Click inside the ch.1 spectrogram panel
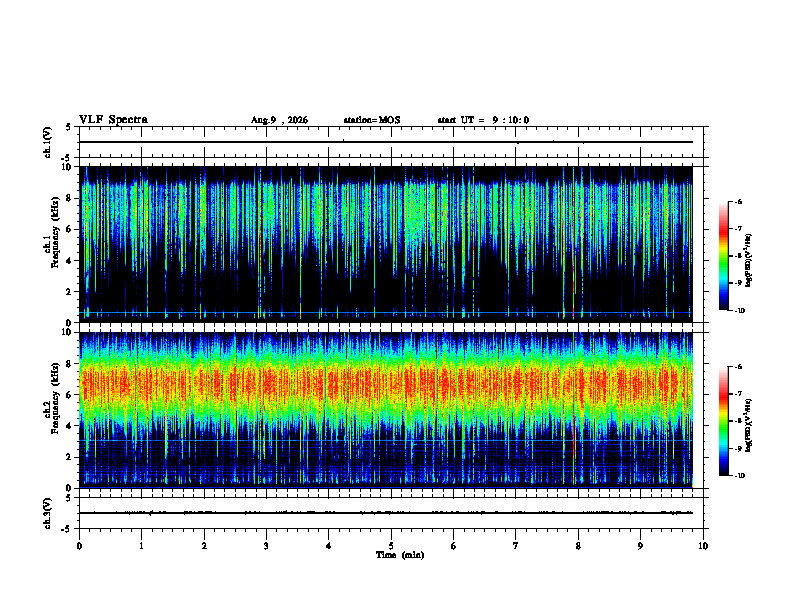This screenshot has height=612, width=792. pyautogui.click(x=386, y=244)
